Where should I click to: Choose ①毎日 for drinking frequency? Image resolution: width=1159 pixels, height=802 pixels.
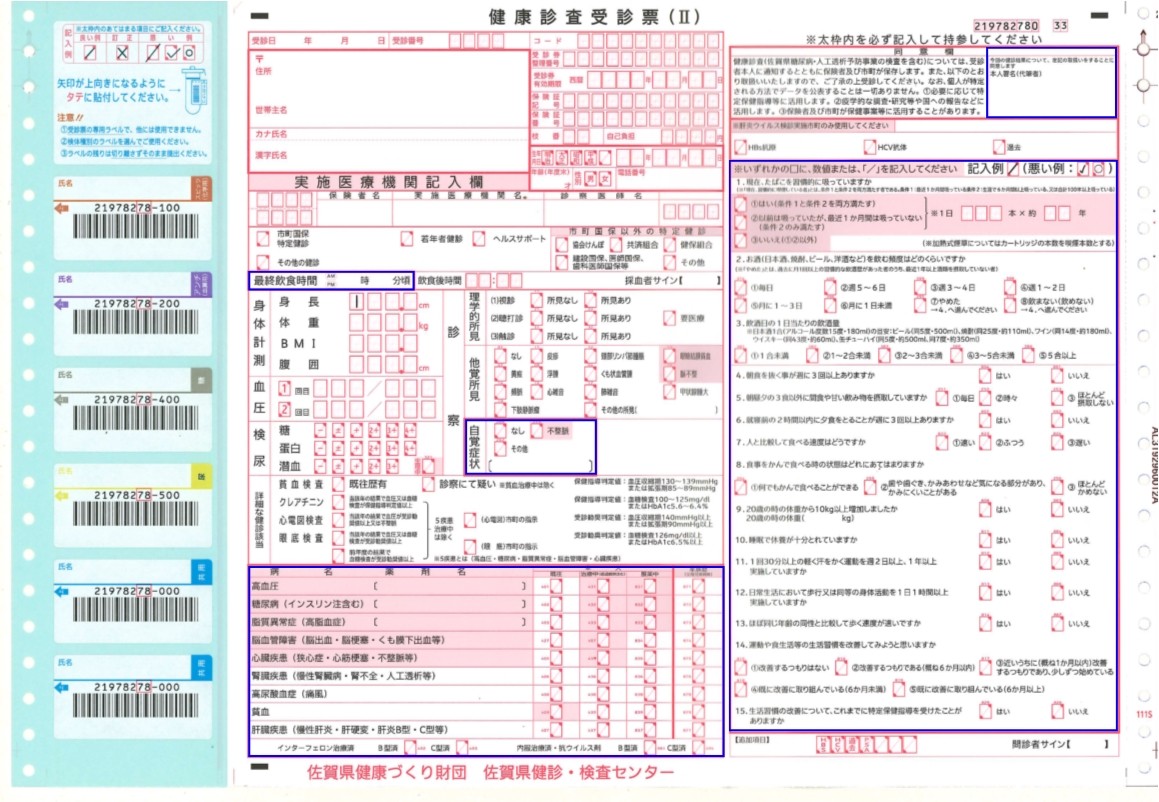[x=740, y=287]
